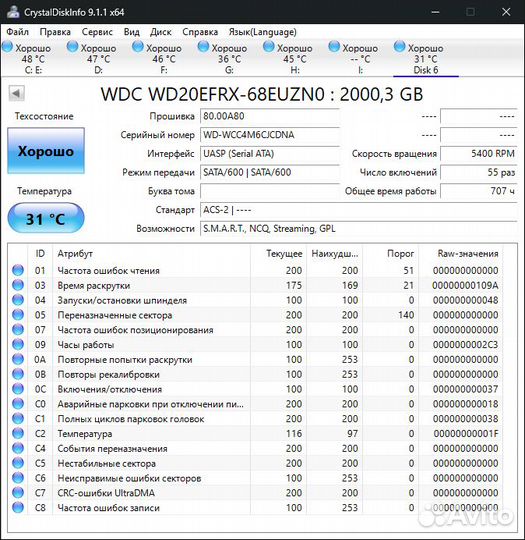Image resolution: width=525 pixels, height=540 pixels.
Task: Select row Часы работы
Action: [x=255, y=344]
